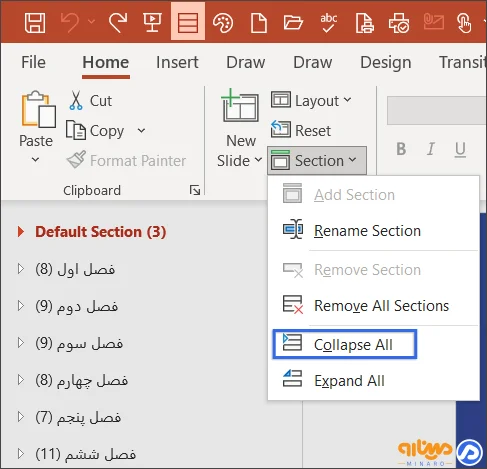Toggle Bold formatting
This screenshot has height=469, width=487.
(x=401, y=149)
